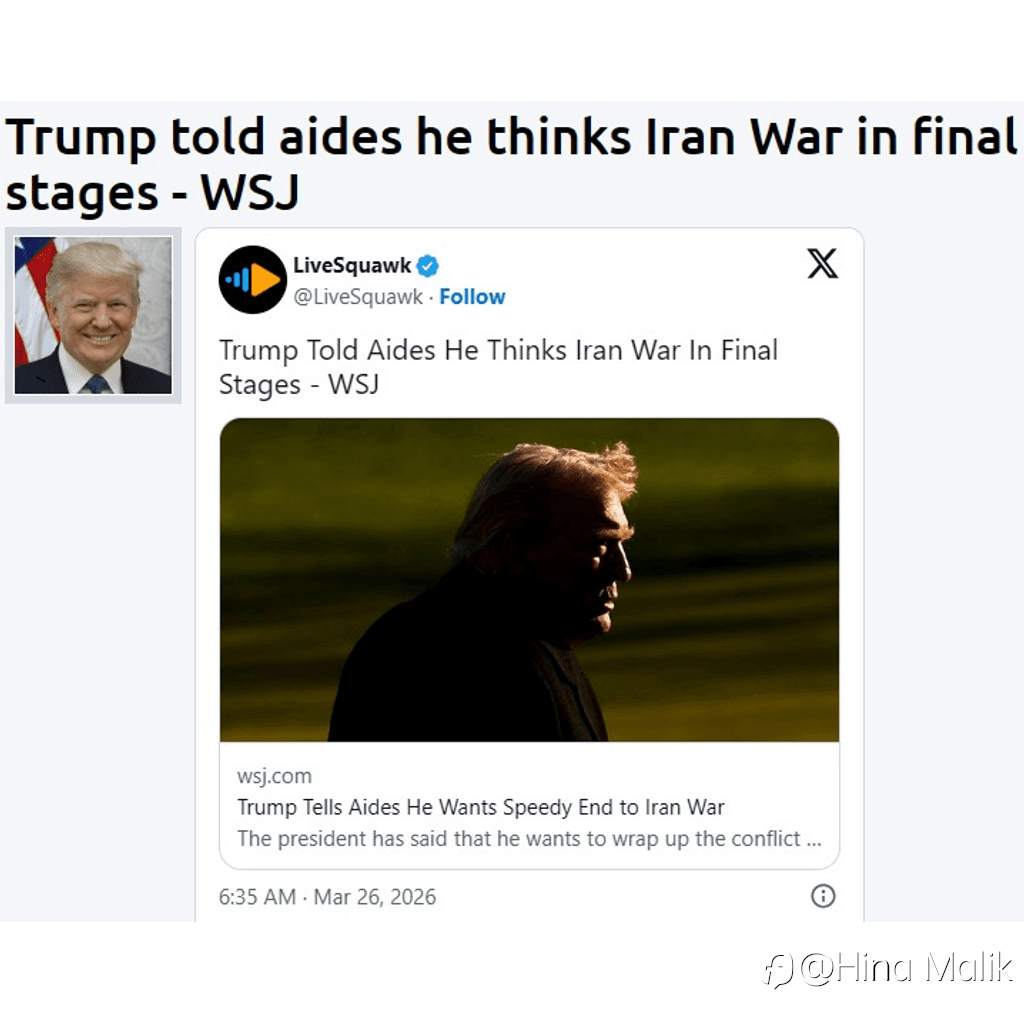The image size is (1024, 1024).
Task: Click the orange play arrow in LiveSquawk logo
Action: point(265,280)
